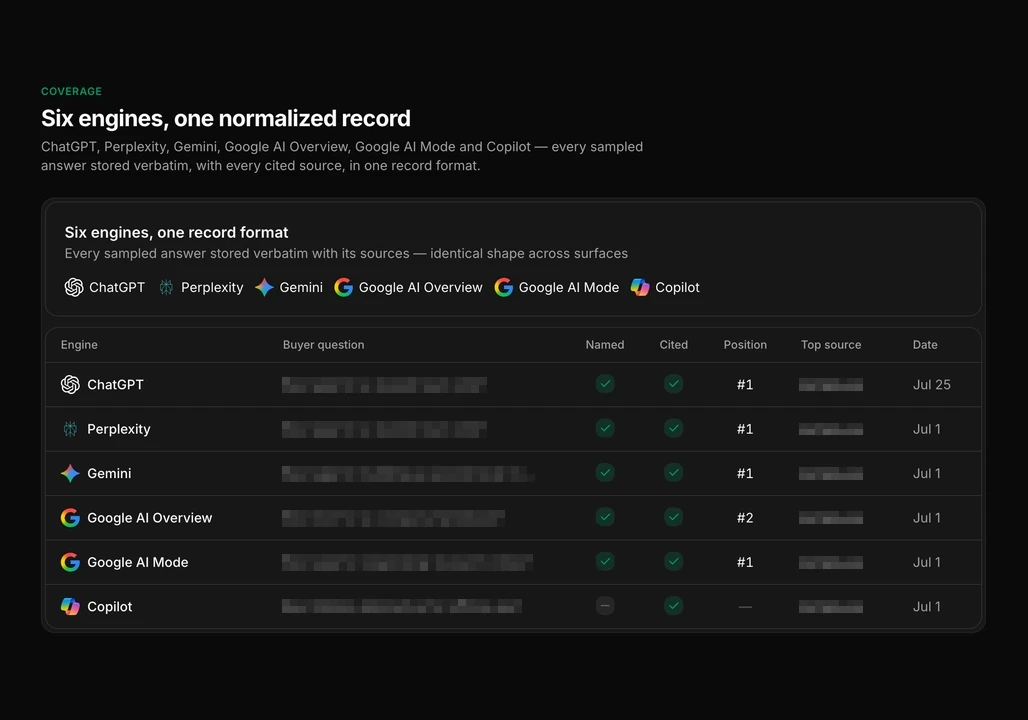
Task: Click the blurred buyer question in Gemini row
Action: click(x=408, y=473)
